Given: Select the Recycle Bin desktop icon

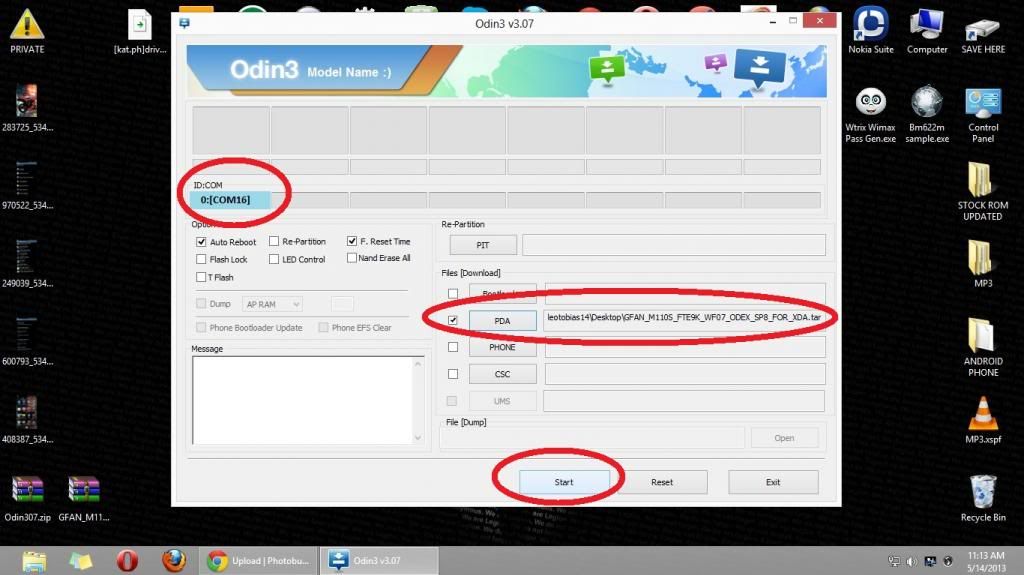Looking at the screenshot, I should coord(983,498).
